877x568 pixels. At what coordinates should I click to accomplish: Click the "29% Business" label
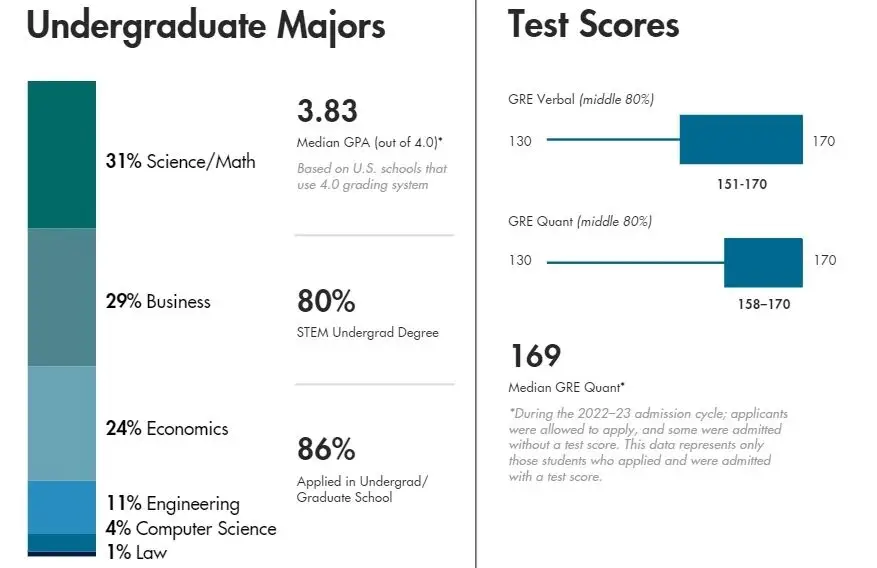pos(158,302)
